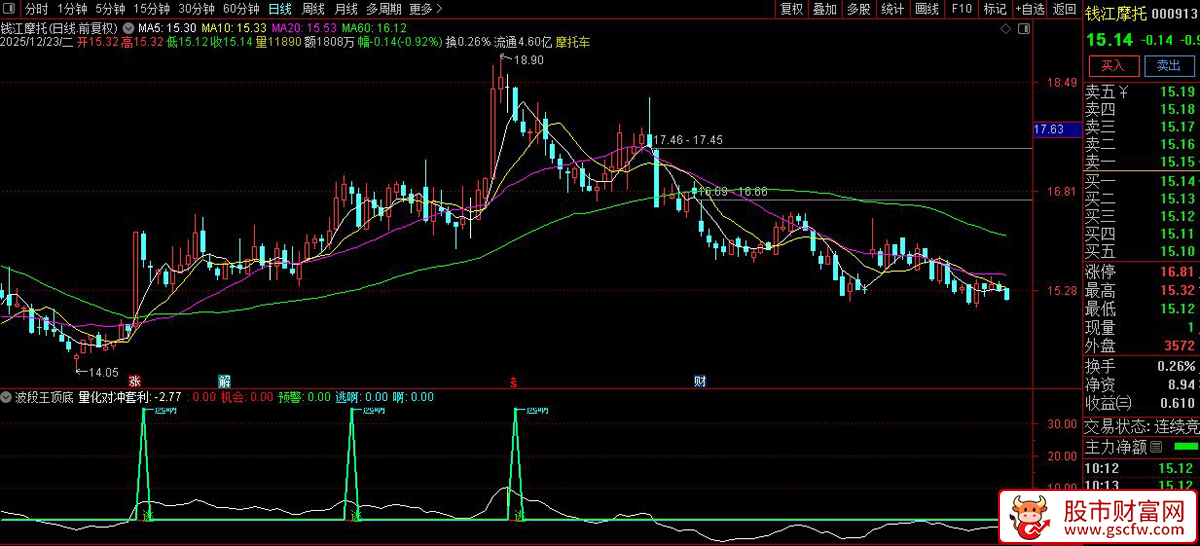Toggle 复权 price adjustment
Image resolution: width=1200 pixels, height=546 pixels.
click(791, 9)
